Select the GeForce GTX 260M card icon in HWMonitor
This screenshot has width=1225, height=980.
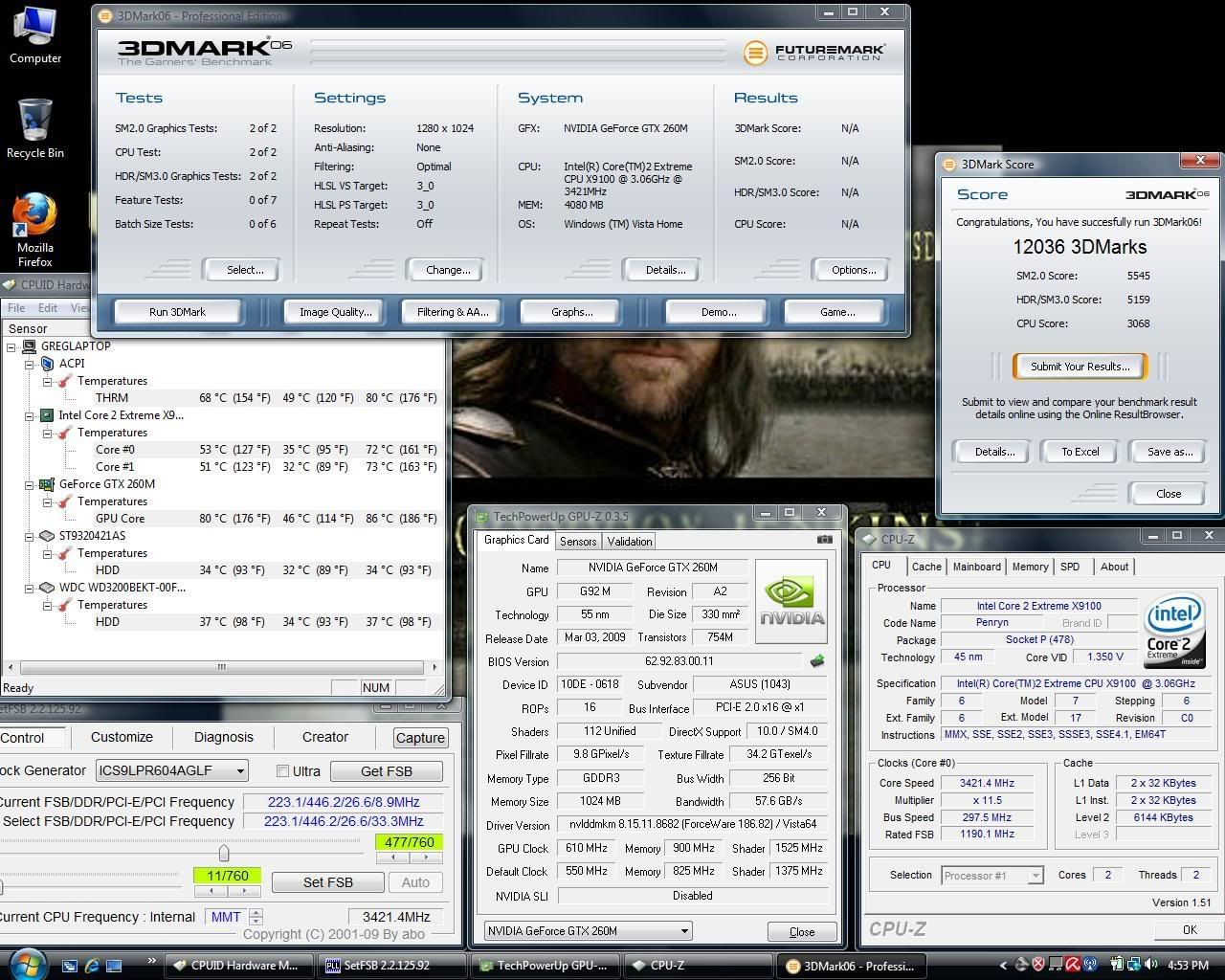click(46, 484)
